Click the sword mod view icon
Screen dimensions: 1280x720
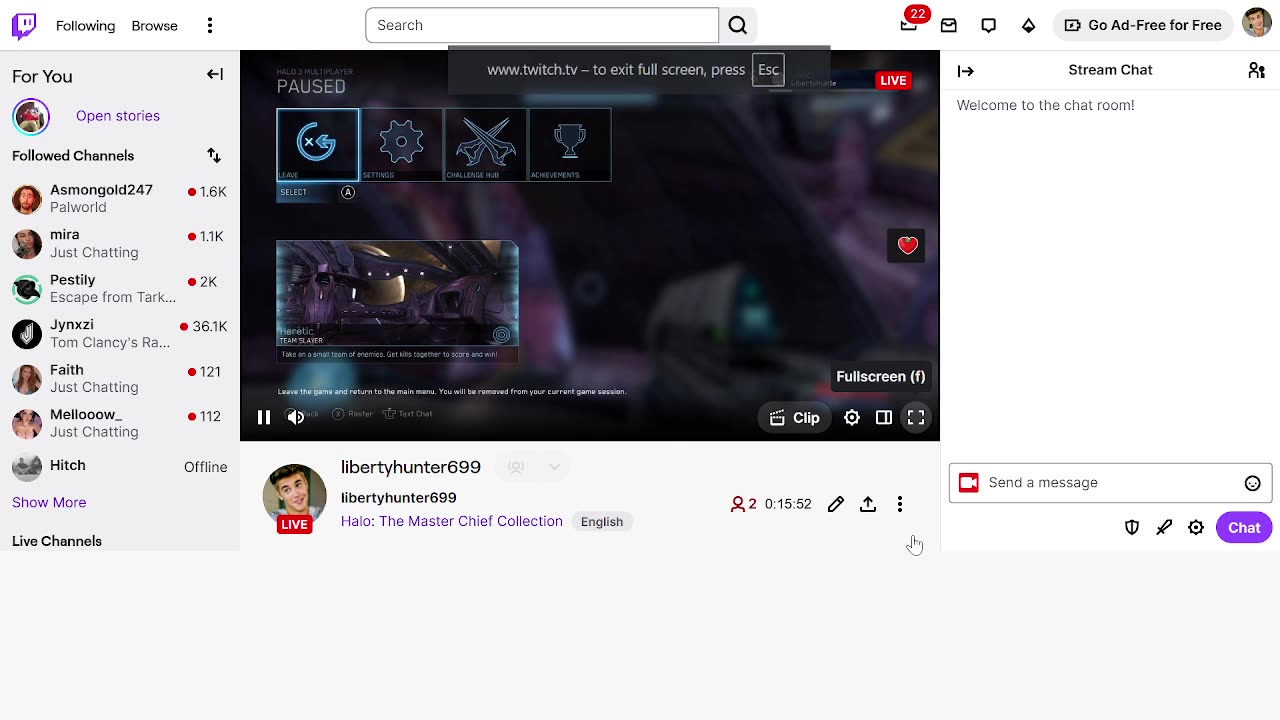click(1164, 528)
